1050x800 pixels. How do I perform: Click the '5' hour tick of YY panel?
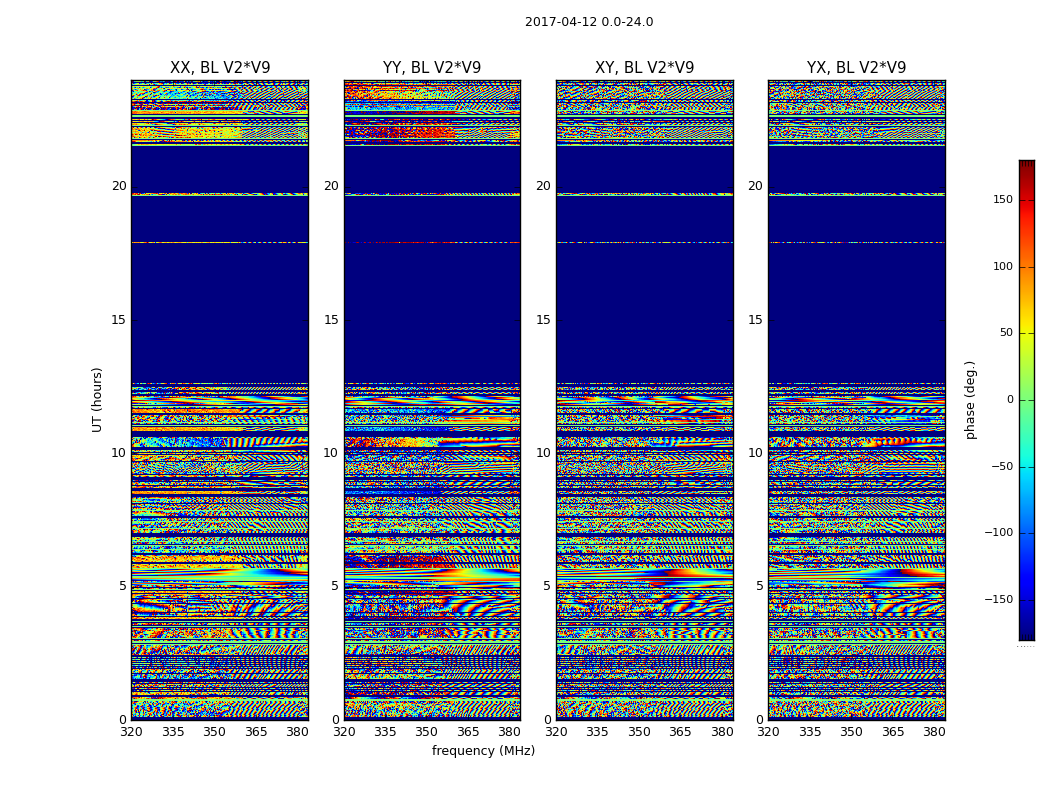[x=335, y=586]
